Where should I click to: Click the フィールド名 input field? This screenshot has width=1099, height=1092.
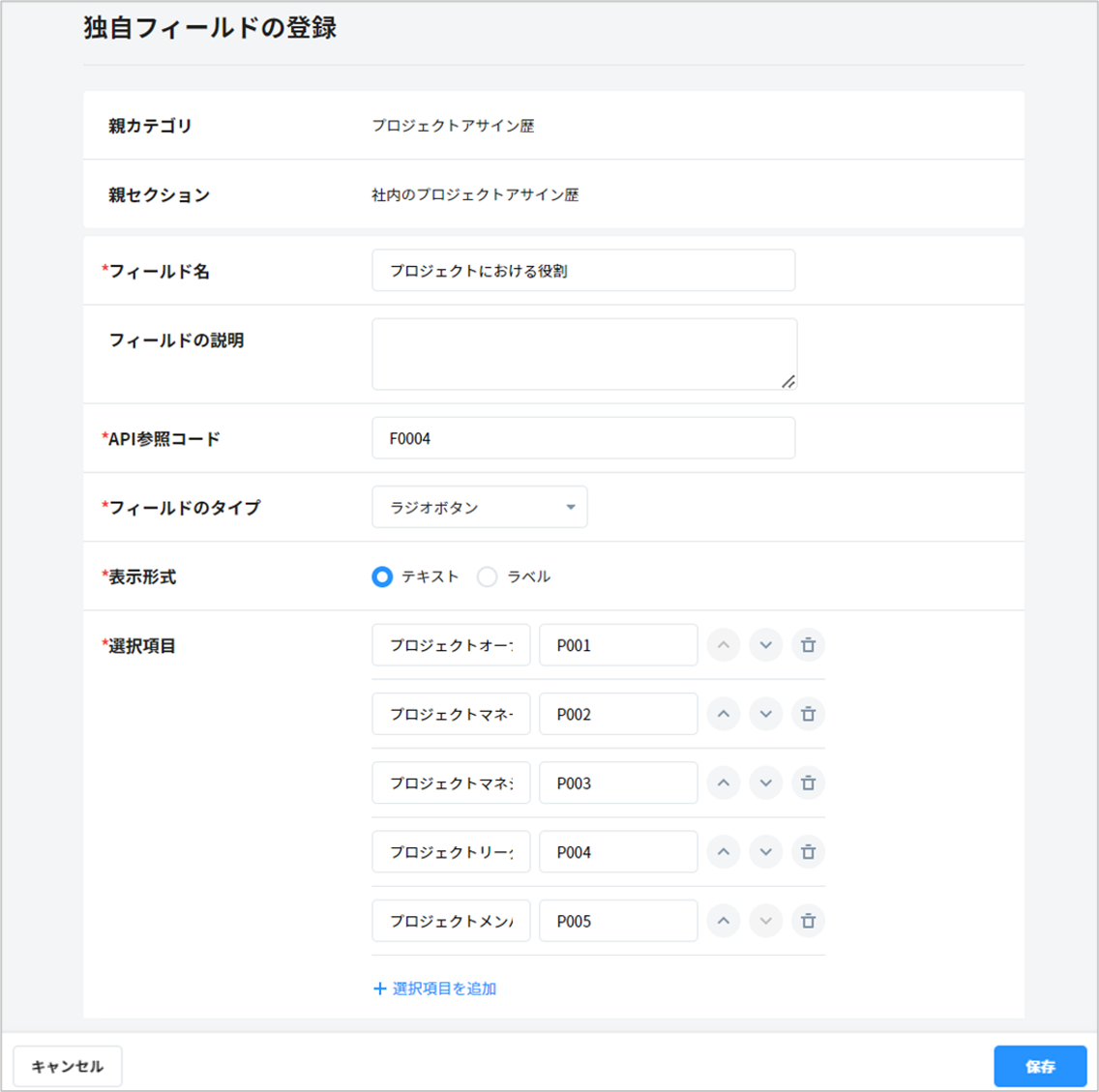pyautogui.click(x=582, y=271)
